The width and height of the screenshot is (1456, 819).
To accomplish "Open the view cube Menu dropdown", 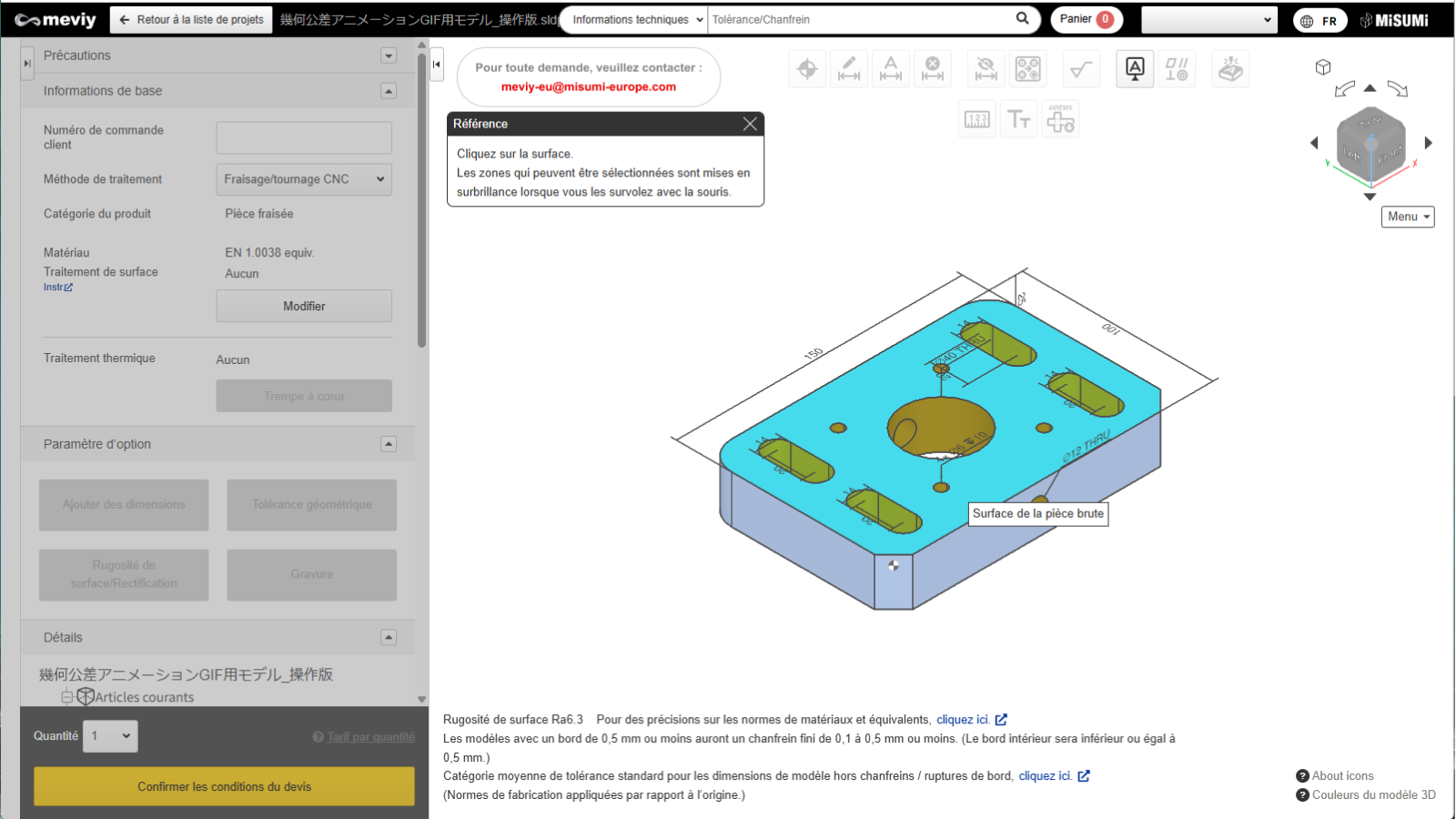I will coord(1408,217).
